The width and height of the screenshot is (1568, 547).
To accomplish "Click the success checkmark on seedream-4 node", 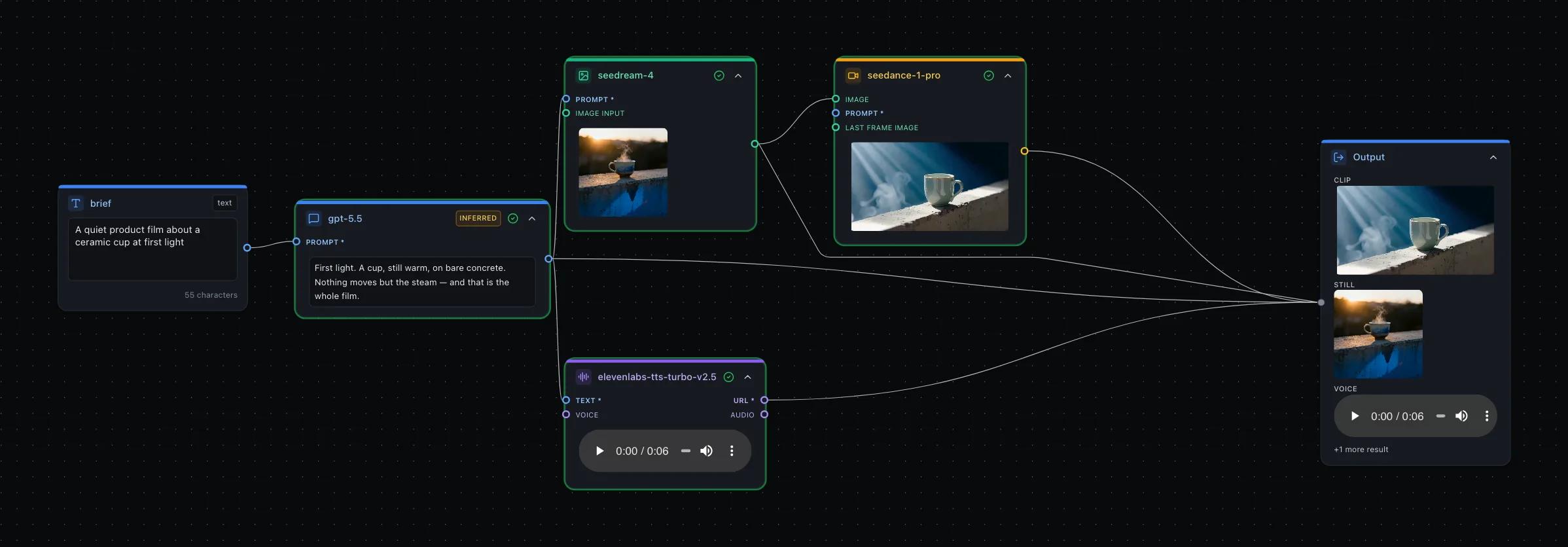I will point(719,75).
